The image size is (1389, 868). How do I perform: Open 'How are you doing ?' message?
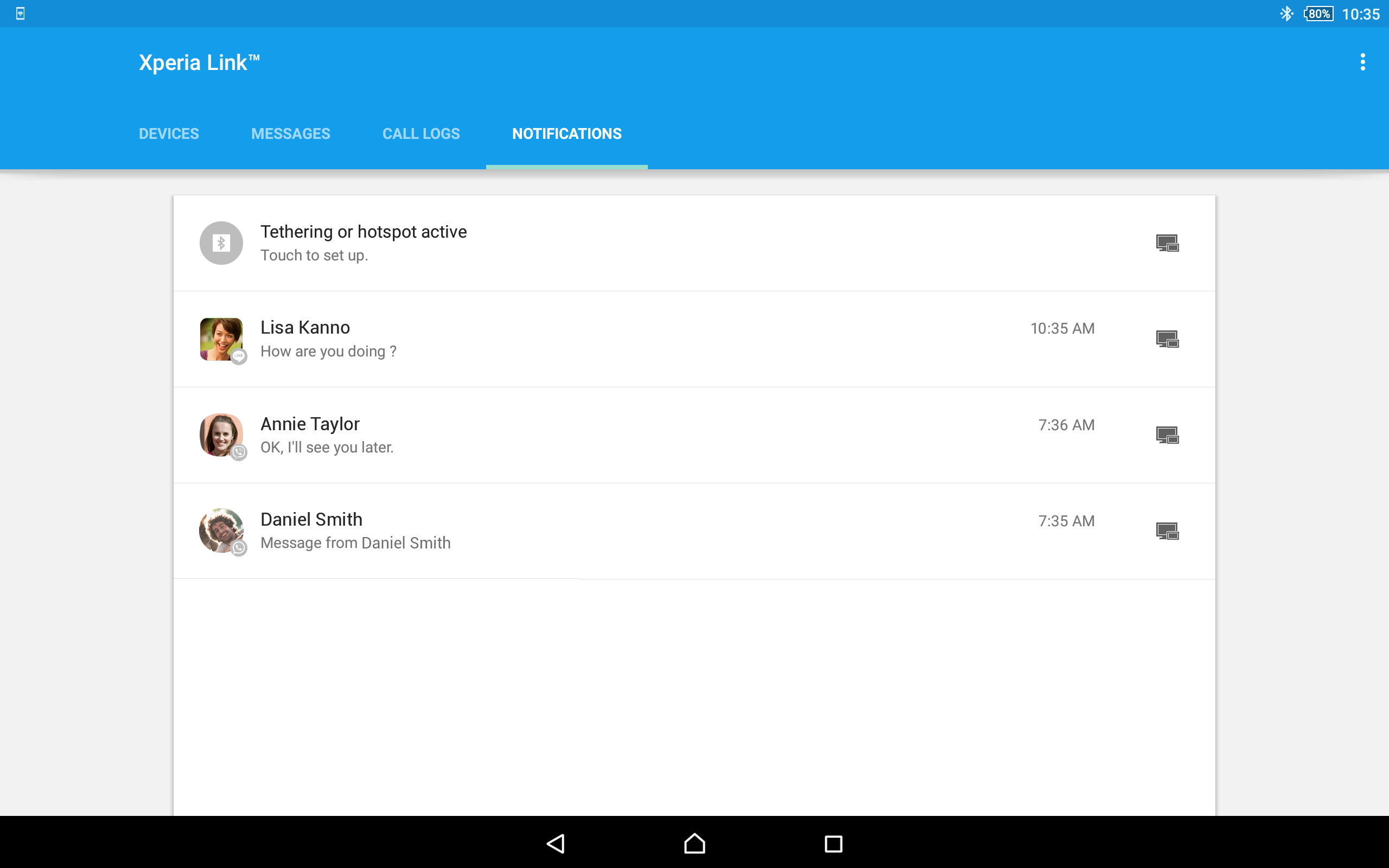click(x=328, y=352)
